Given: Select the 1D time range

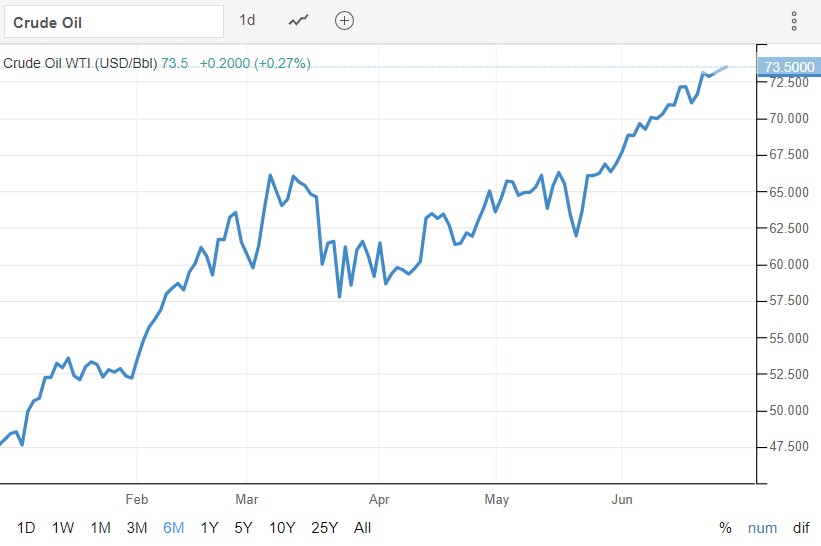Looking at the screenshot, I should coord(27,527).
